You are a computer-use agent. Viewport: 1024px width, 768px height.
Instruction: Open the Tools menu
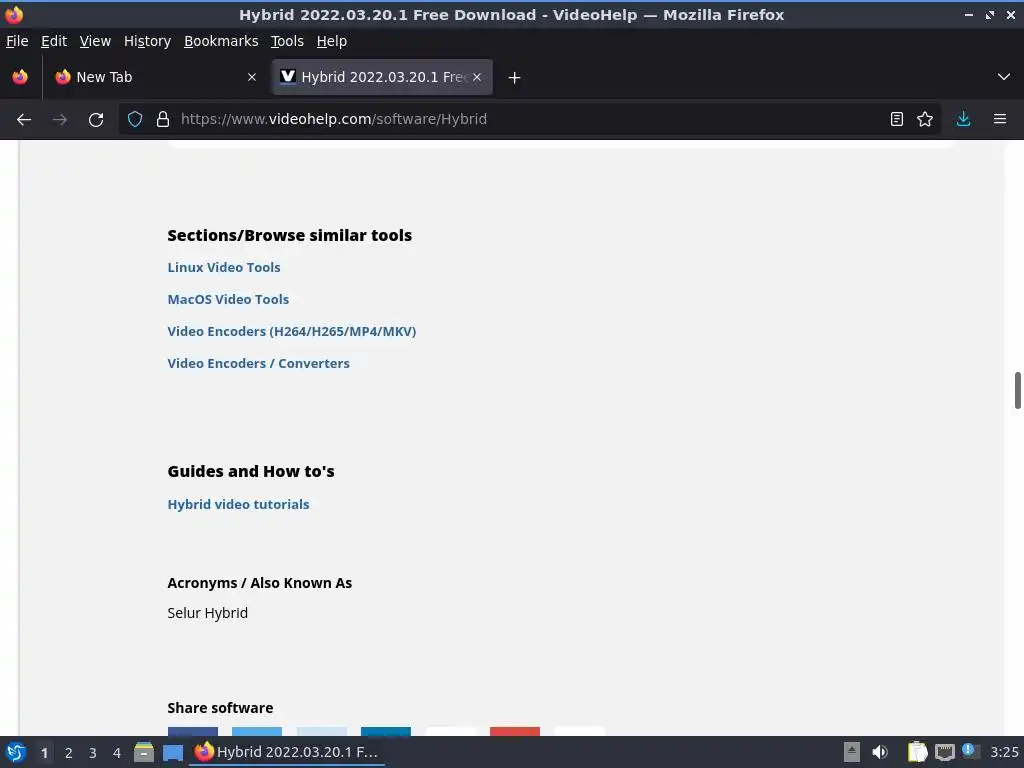point(287,41)
